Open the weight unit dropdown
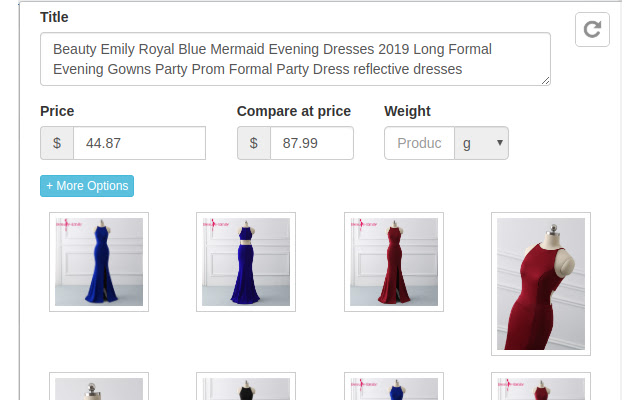The image size is (640, 400). click(481, 143)
